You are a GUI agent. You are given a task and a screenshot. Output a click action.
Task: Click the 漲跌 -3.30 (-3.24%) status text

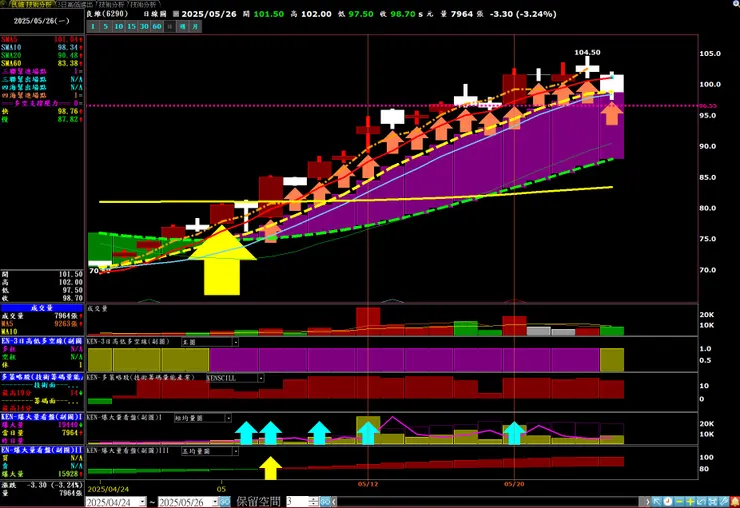tap(42, 485)
